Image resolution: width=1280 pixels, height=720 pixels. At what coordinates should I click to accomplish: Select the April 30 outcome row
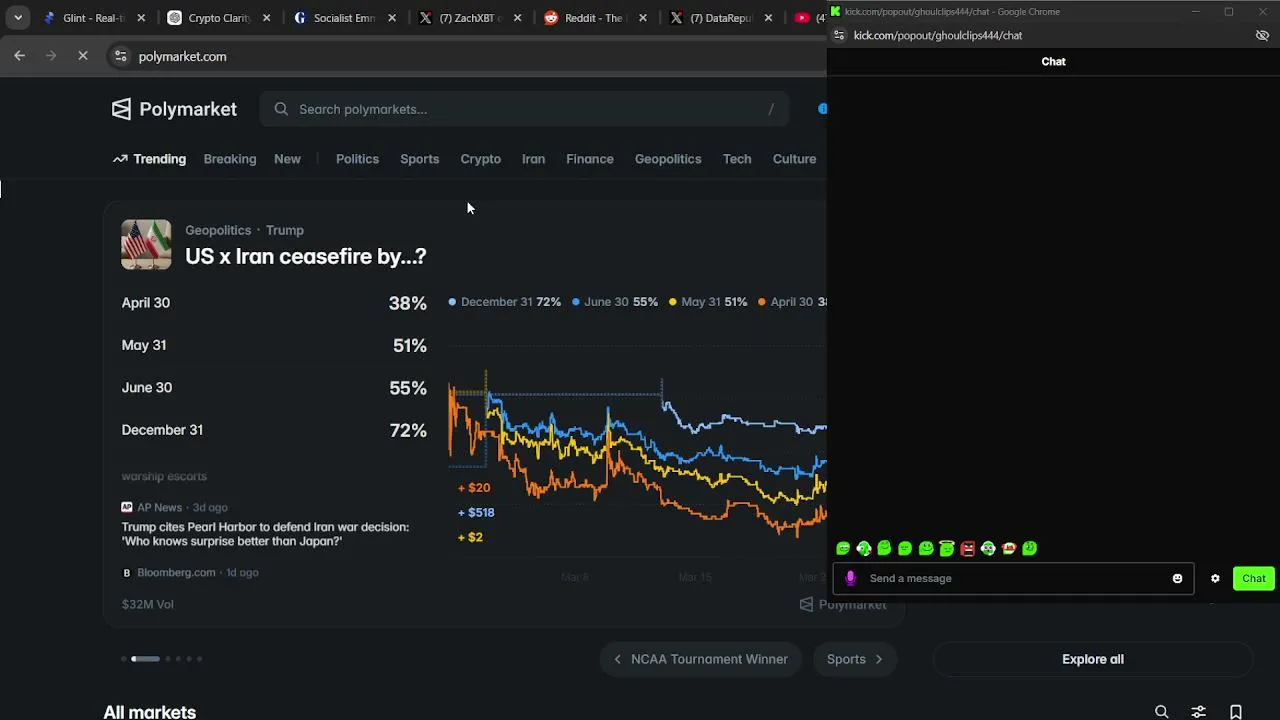click(x=274, y=303)
